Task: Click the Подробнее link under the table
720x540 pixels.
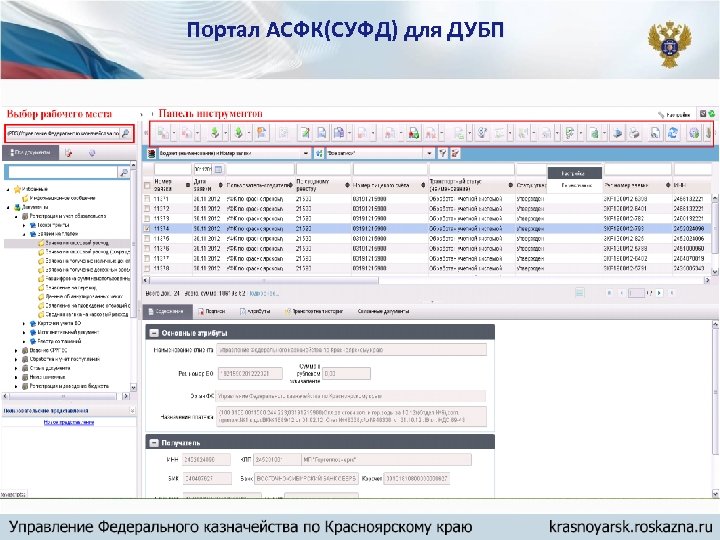Action: [264, 293]
